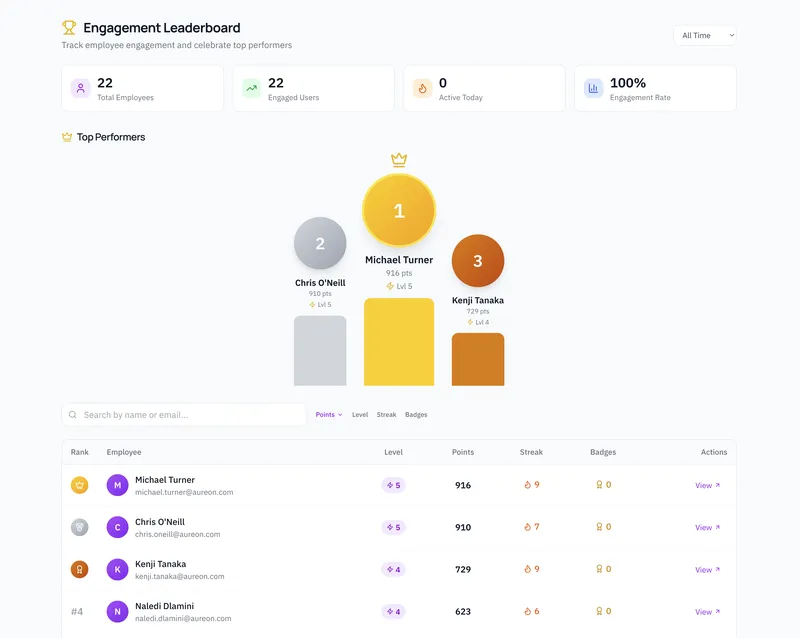
Task: Click the Points column header
Action: click(x=463, y=452)
